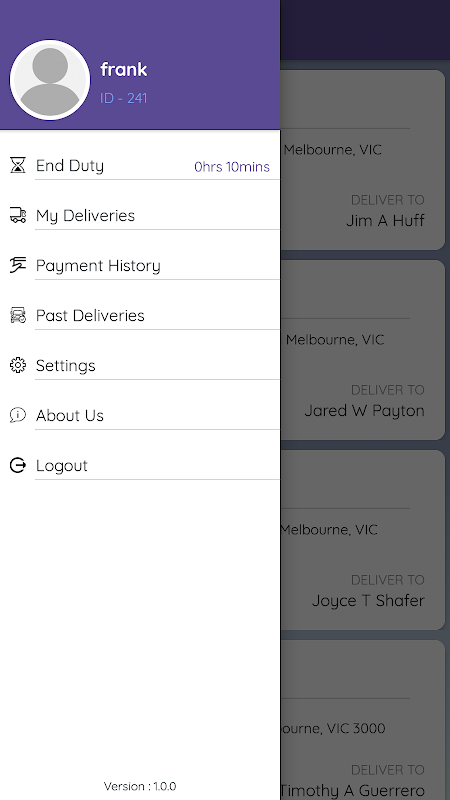Screen dimensions: 450x800
Task: Tap the End Duty label
Action: (70, 165)
